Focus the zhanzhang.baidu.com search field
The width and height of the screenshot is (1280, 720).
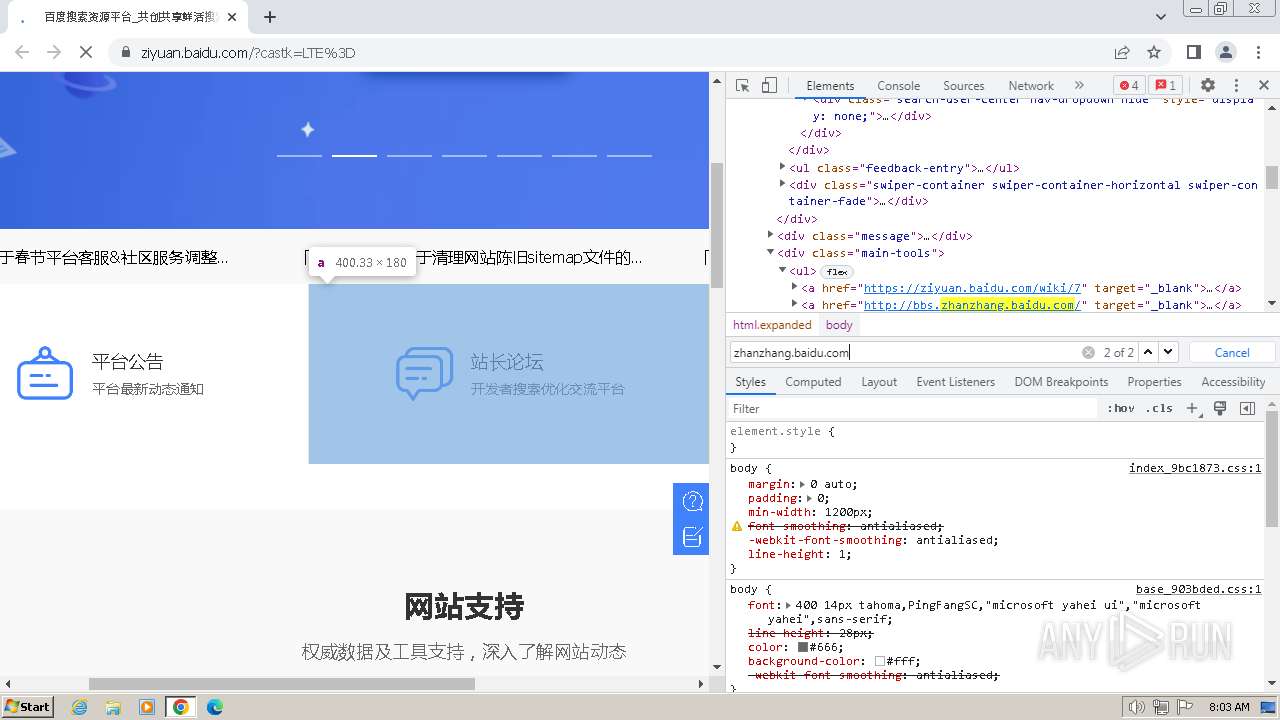click(905, 352)
